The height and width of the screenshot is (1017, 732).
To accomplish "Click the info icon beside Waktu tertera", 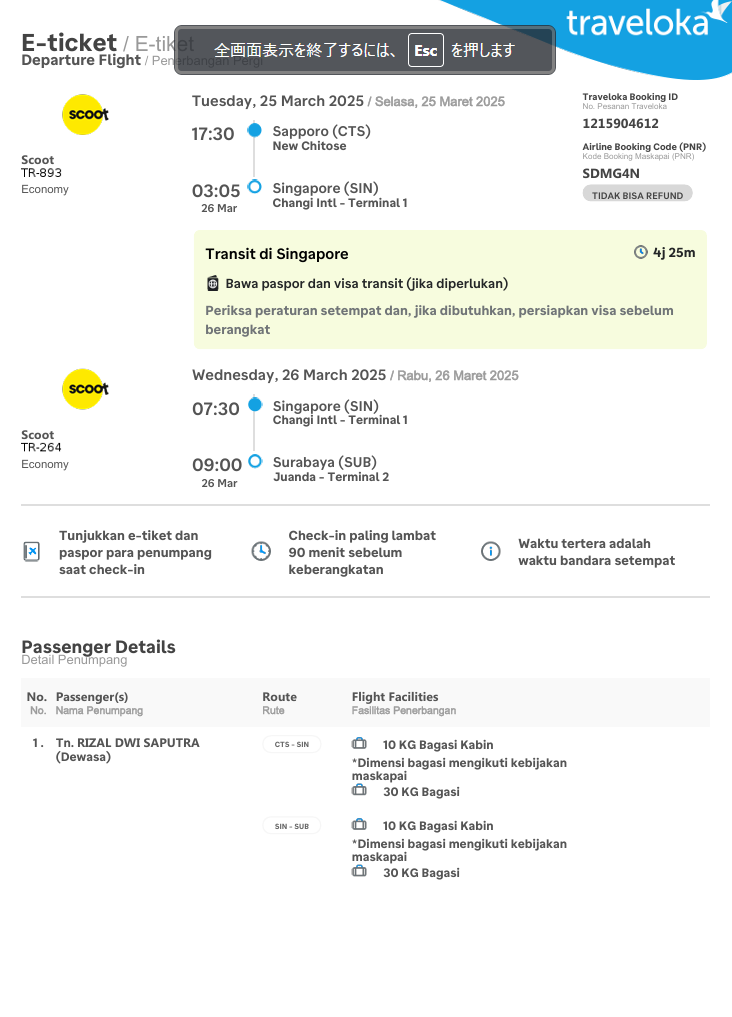I will coord(490,552).
